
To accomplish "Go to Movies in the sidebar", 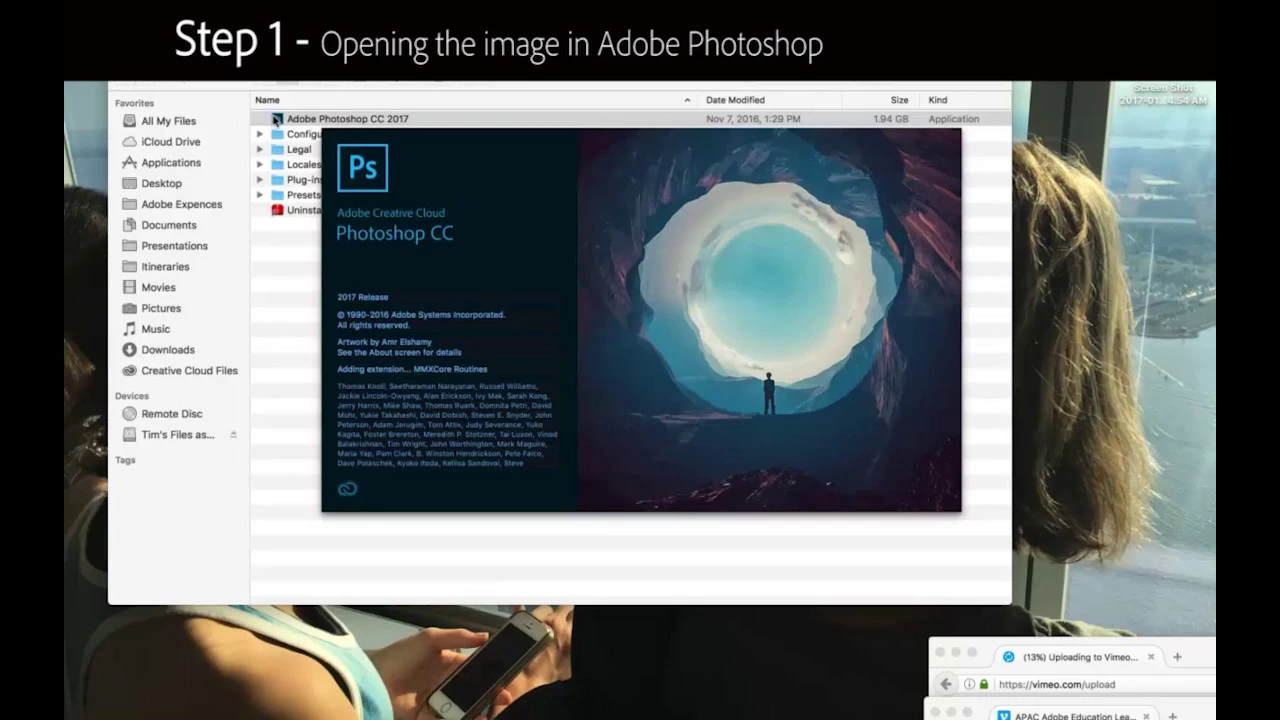I will tap(158, 288).
